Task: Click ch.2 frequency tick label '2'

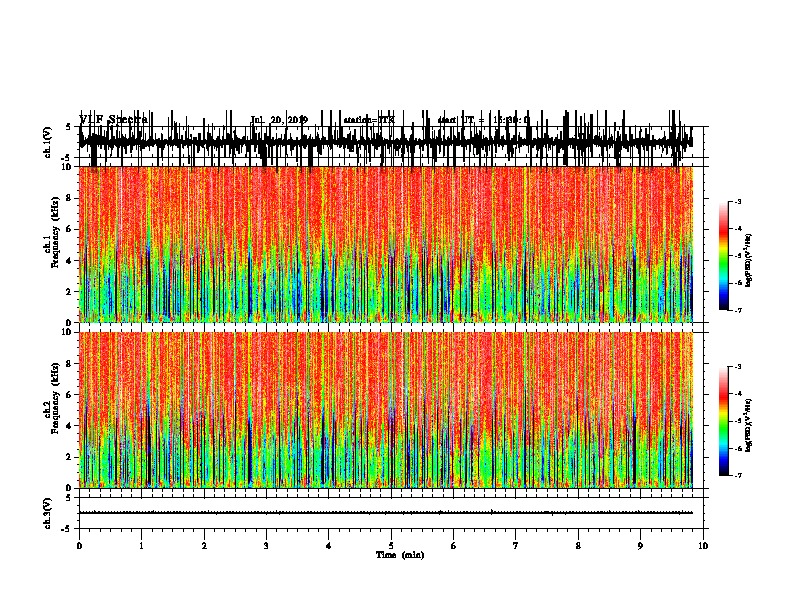Action: click(70, 457)
